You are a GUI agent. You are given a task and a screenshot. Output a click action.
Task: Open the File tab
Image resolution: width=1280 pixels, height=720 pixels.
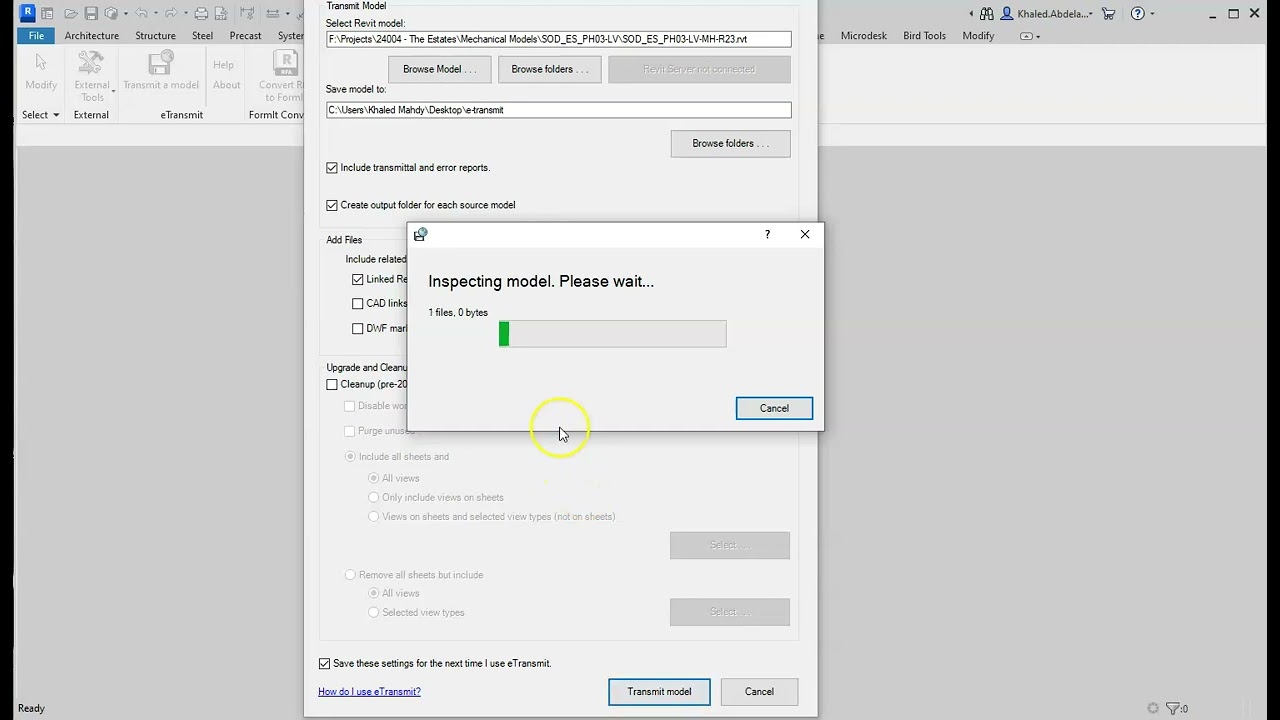[x=36, y=36]
